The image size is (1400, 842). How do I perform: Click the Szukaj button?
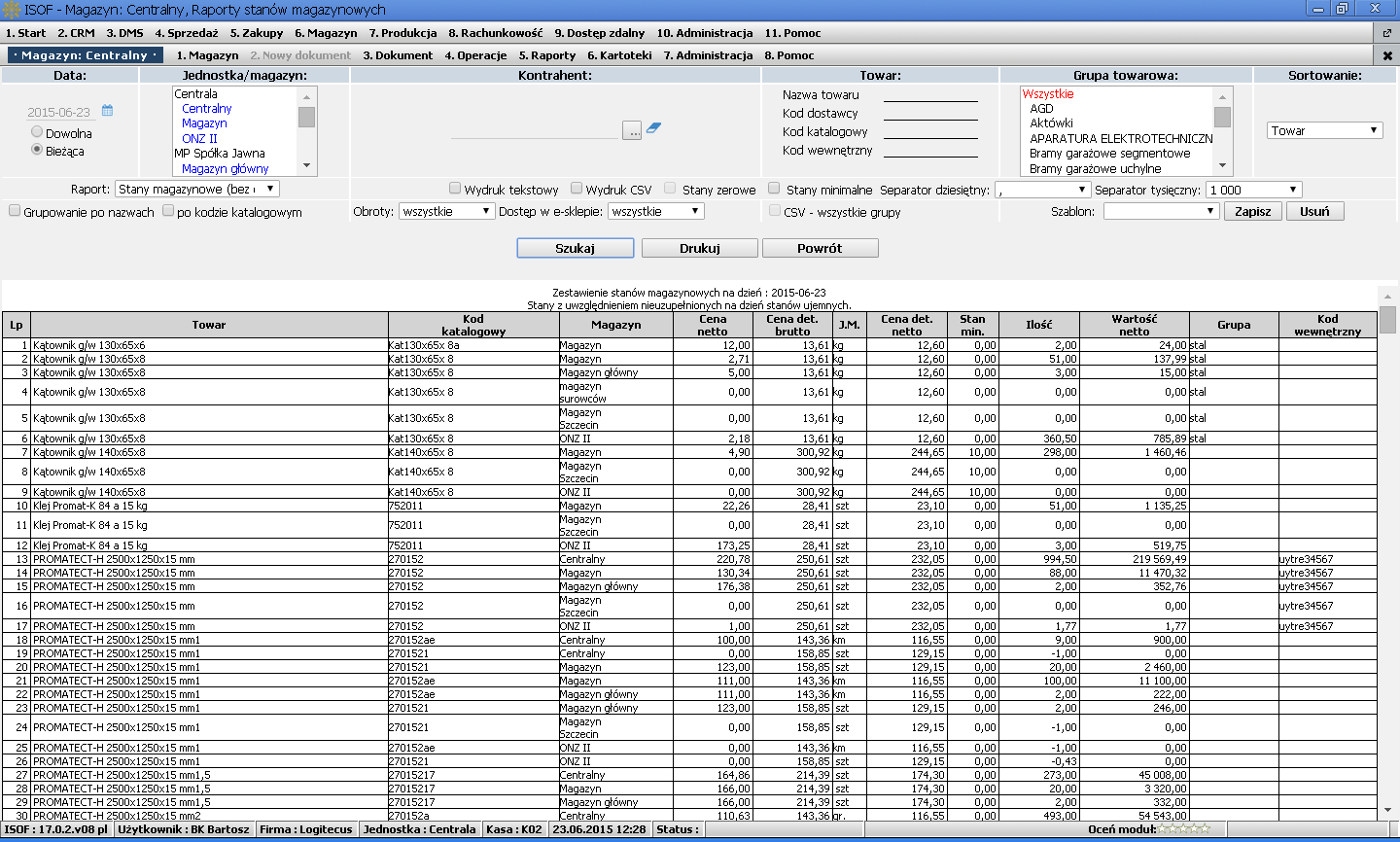[576, 248]
